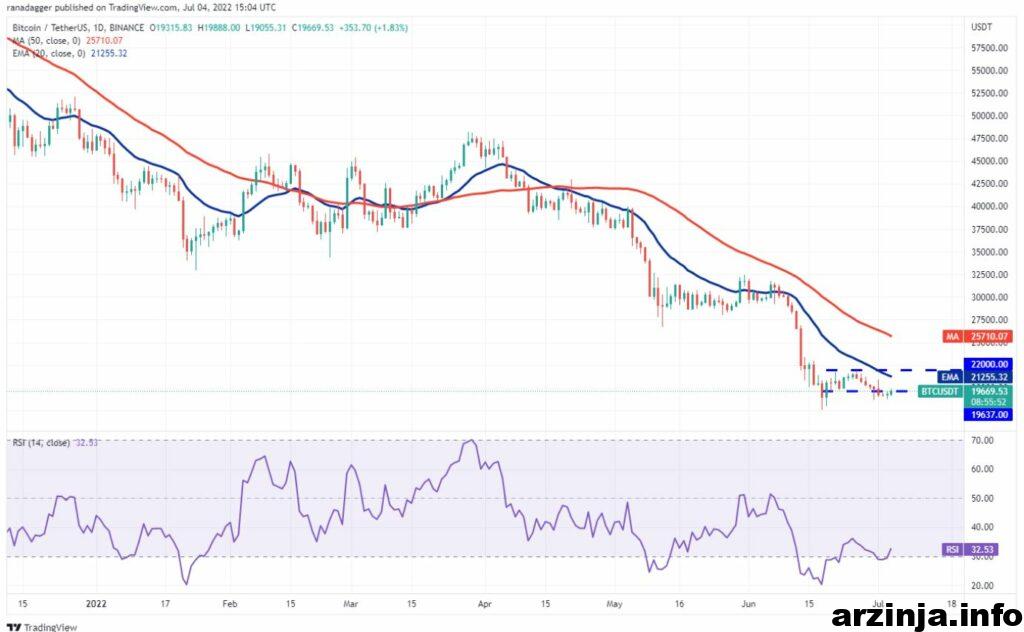Select the red MA price tag 25710.07
This screenshot has height=632, width=1024.
tap(978, 337)
